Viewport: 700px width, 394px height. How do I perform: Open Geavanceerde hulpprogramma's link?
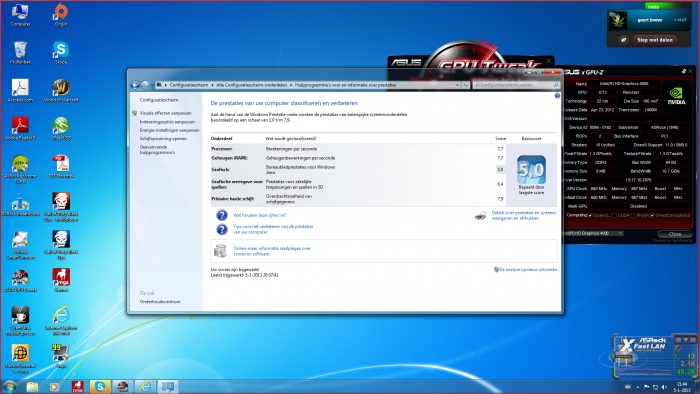(x=157, y=149)
